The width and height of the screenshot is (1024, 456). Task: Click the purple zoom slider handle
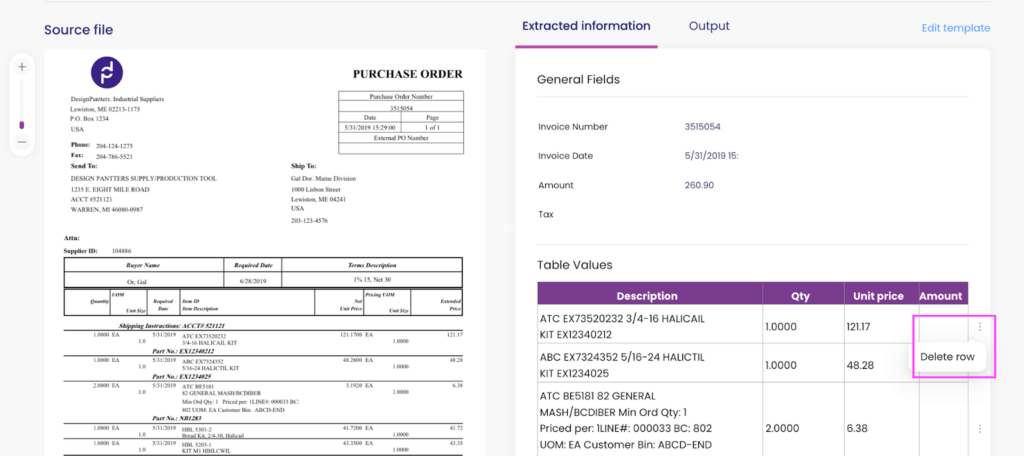click(22, 125)
